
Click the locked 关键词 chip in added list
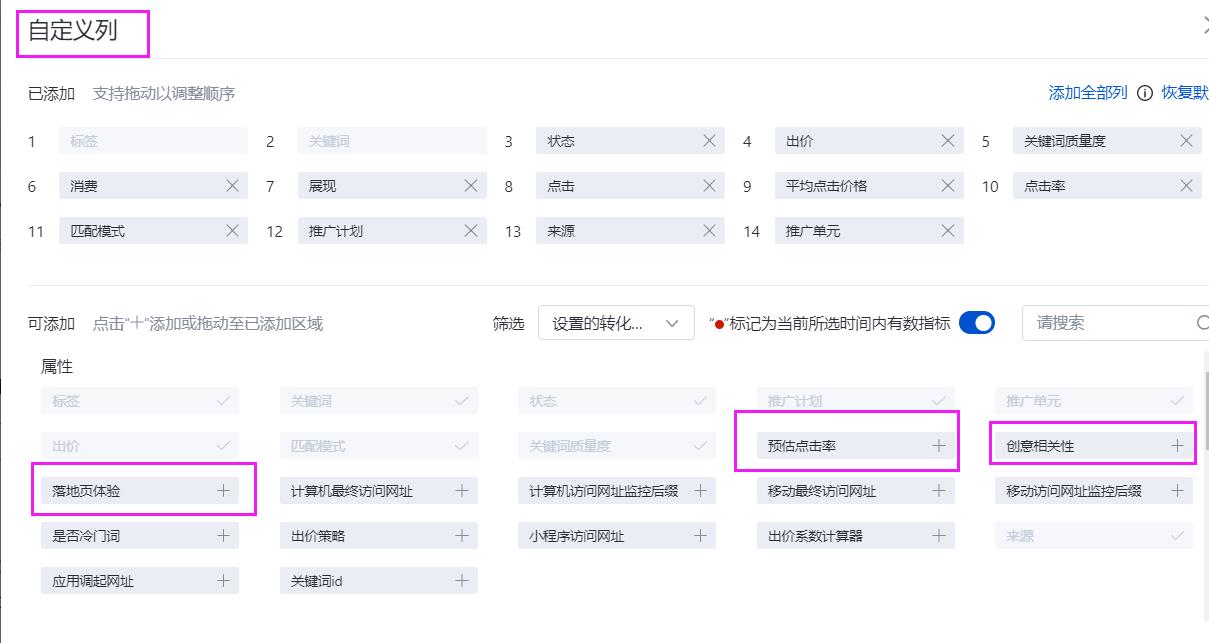point(392,141)
